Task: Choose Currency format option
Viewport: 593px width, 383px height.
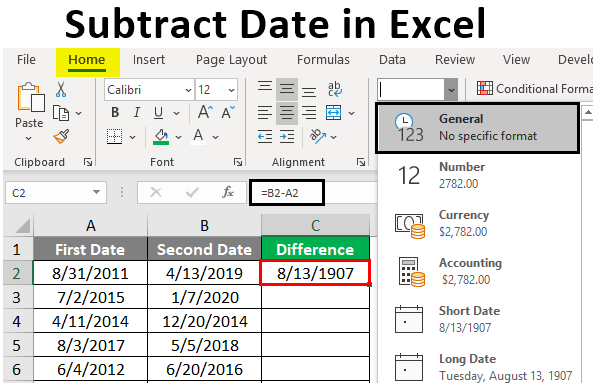Action: (479, 223)
